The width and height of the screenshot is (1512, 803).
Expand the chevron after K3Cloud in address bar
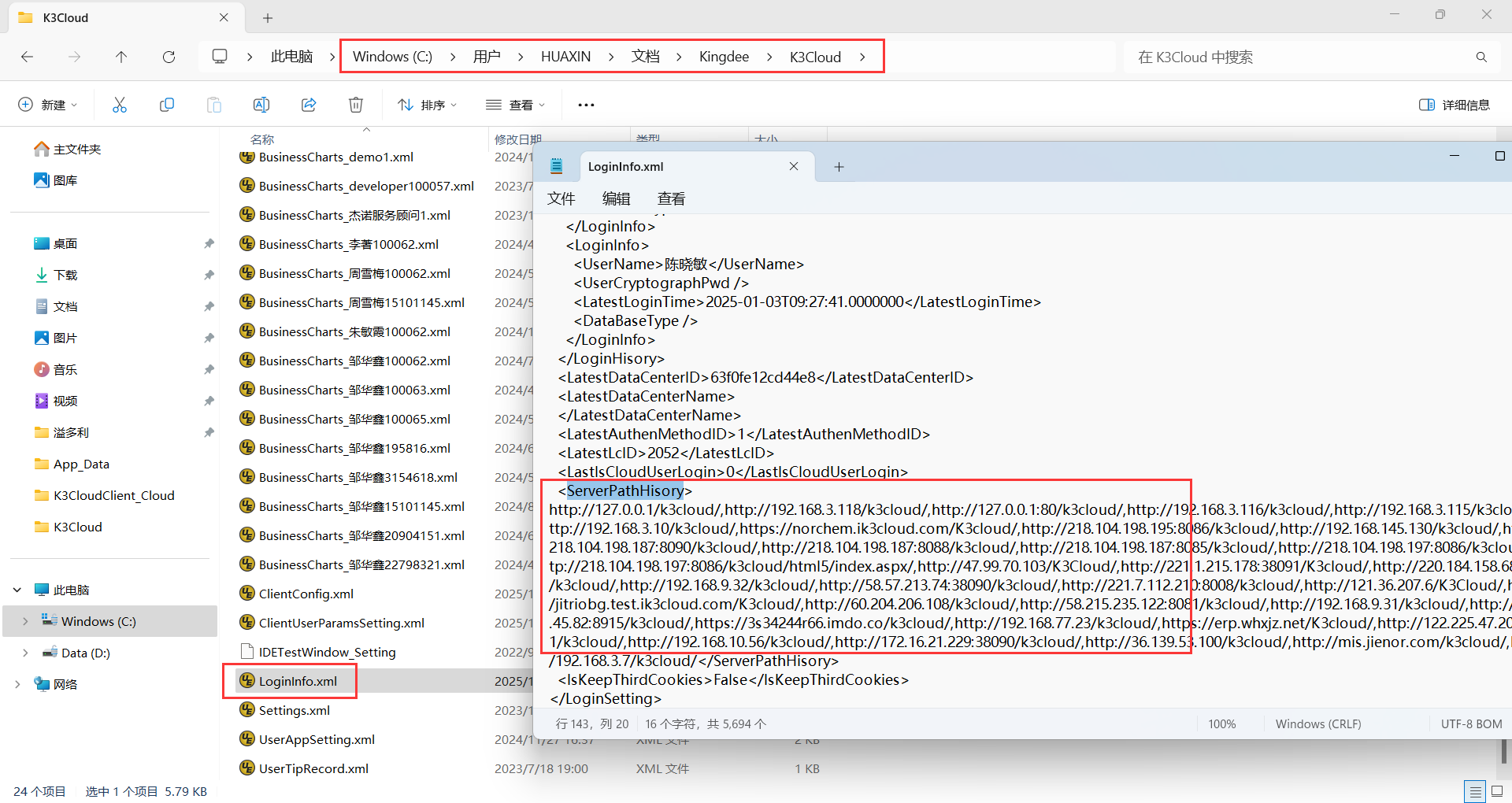click(x=862, y=57)
